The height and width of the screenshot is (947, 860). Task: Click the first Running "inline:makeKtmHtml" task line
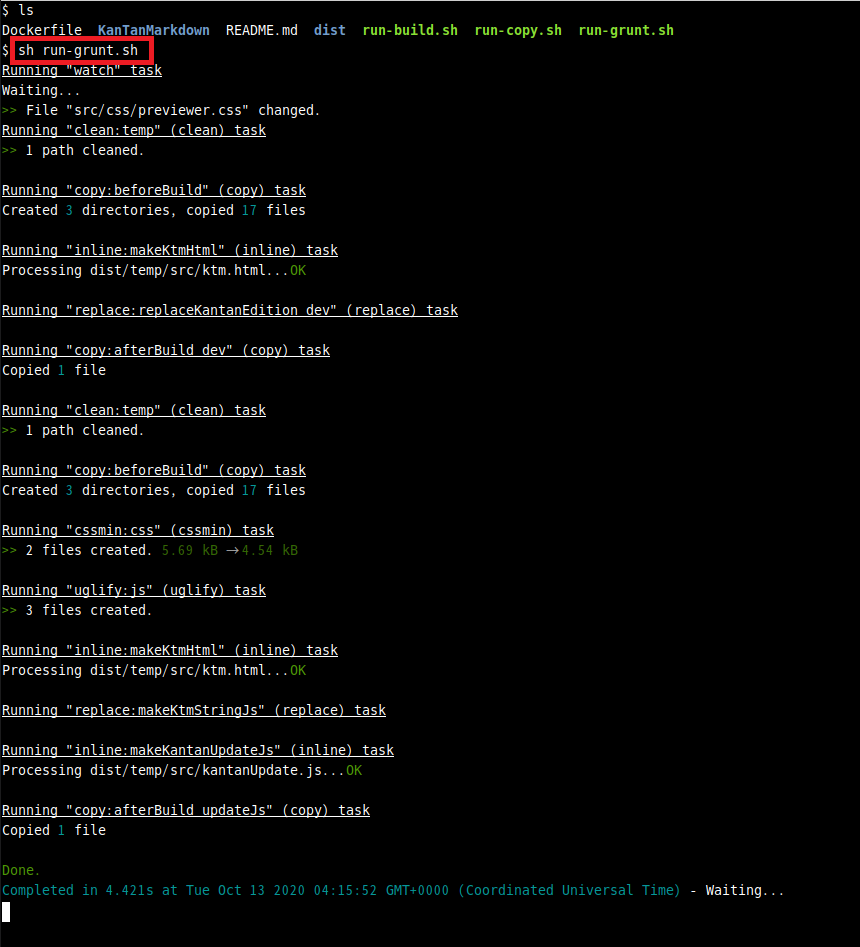click(x=170, y=249)
